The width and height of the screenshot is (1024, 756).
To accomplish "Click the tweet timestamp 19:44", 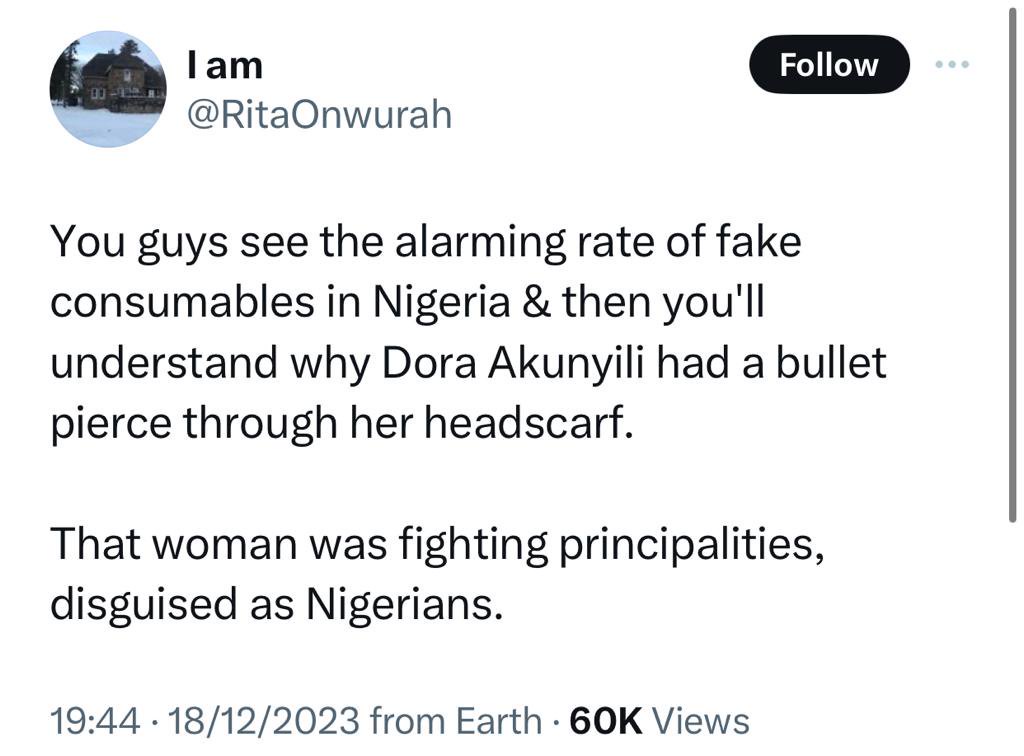I will [97, 719].
